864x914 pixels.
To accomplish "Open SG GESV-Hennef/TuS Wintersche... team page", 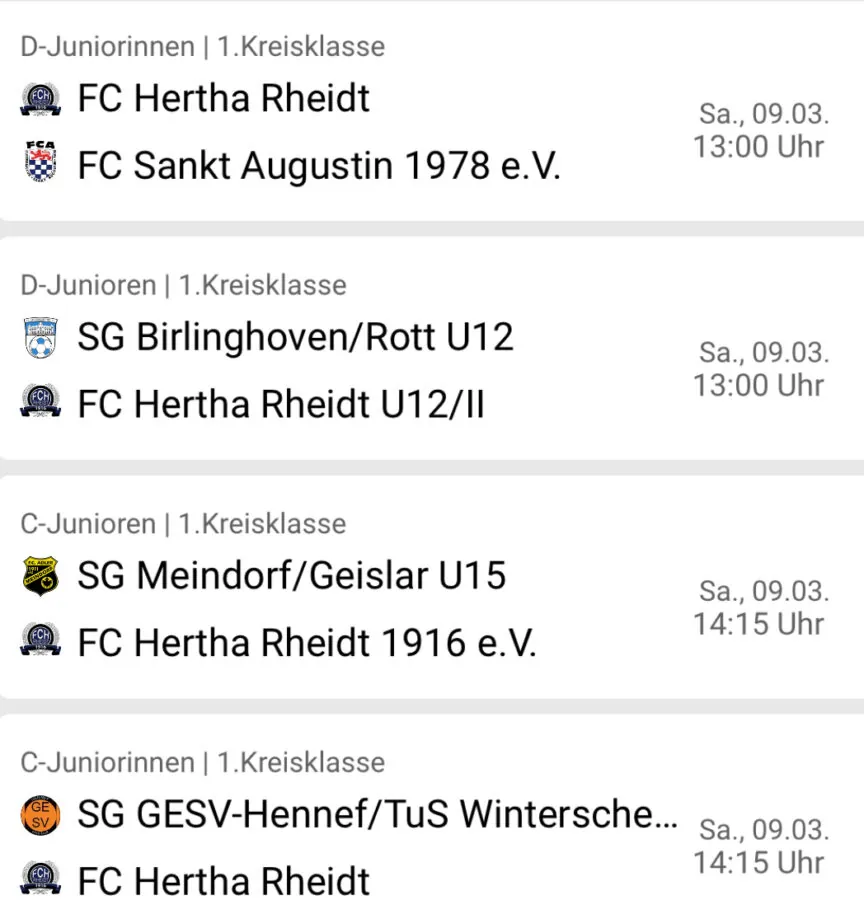I will point(378,814).
